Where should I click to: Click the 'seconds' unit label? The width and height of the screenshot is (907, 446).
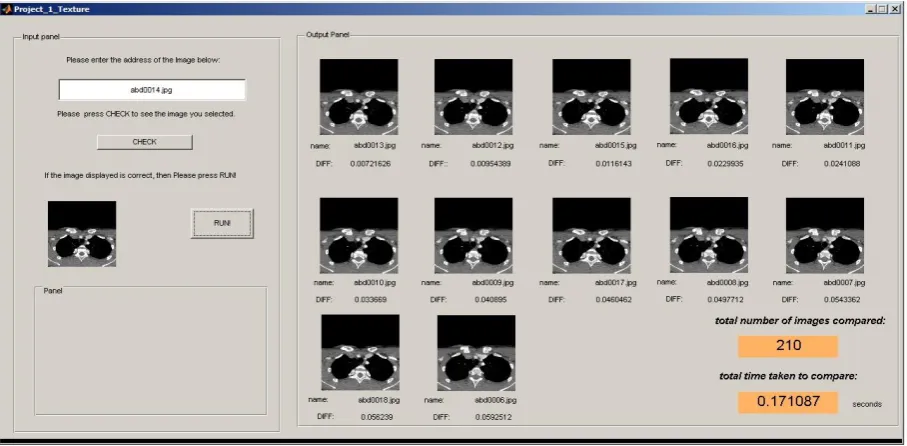coord(867,404)
